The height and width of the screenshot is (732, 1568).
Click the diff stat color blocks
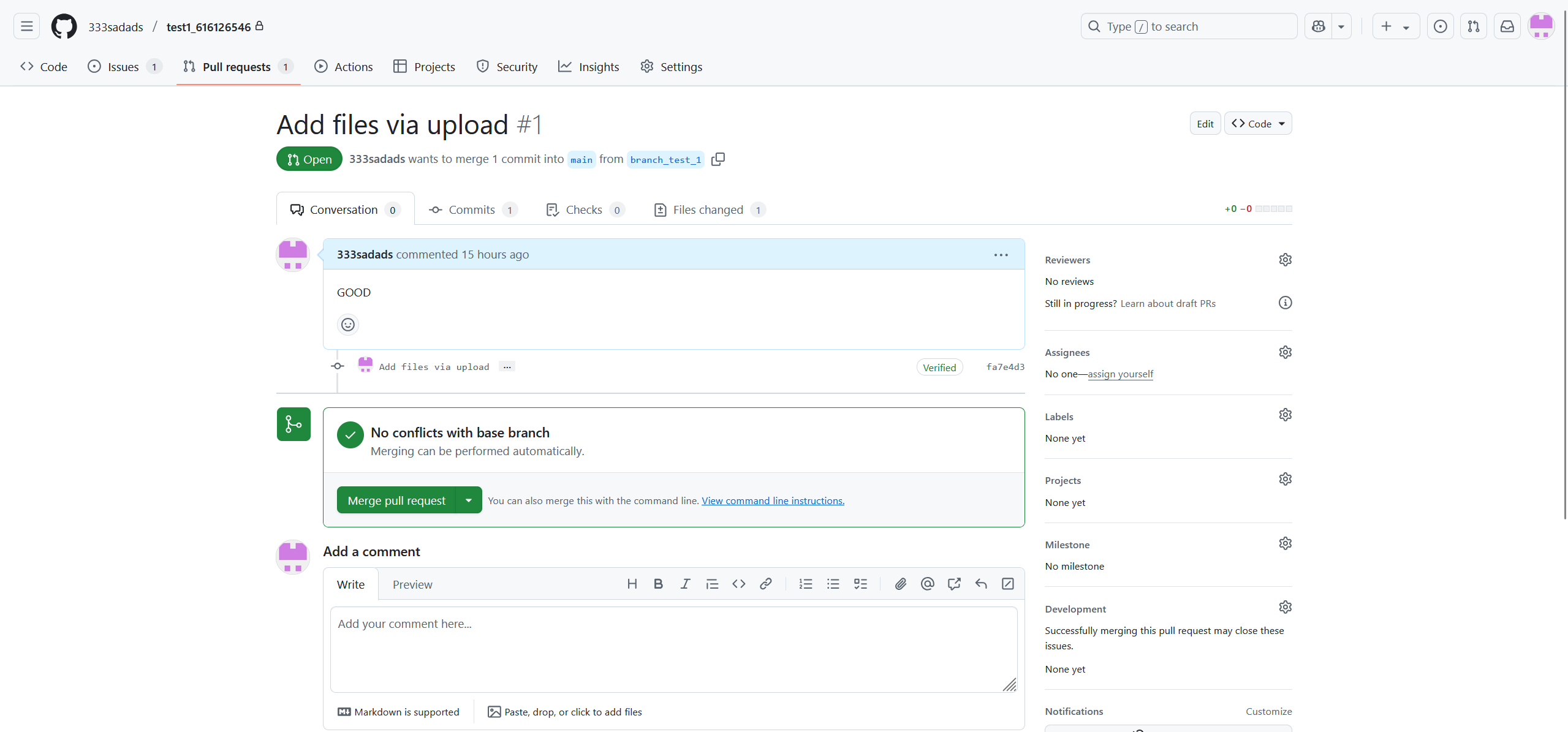1273,209
